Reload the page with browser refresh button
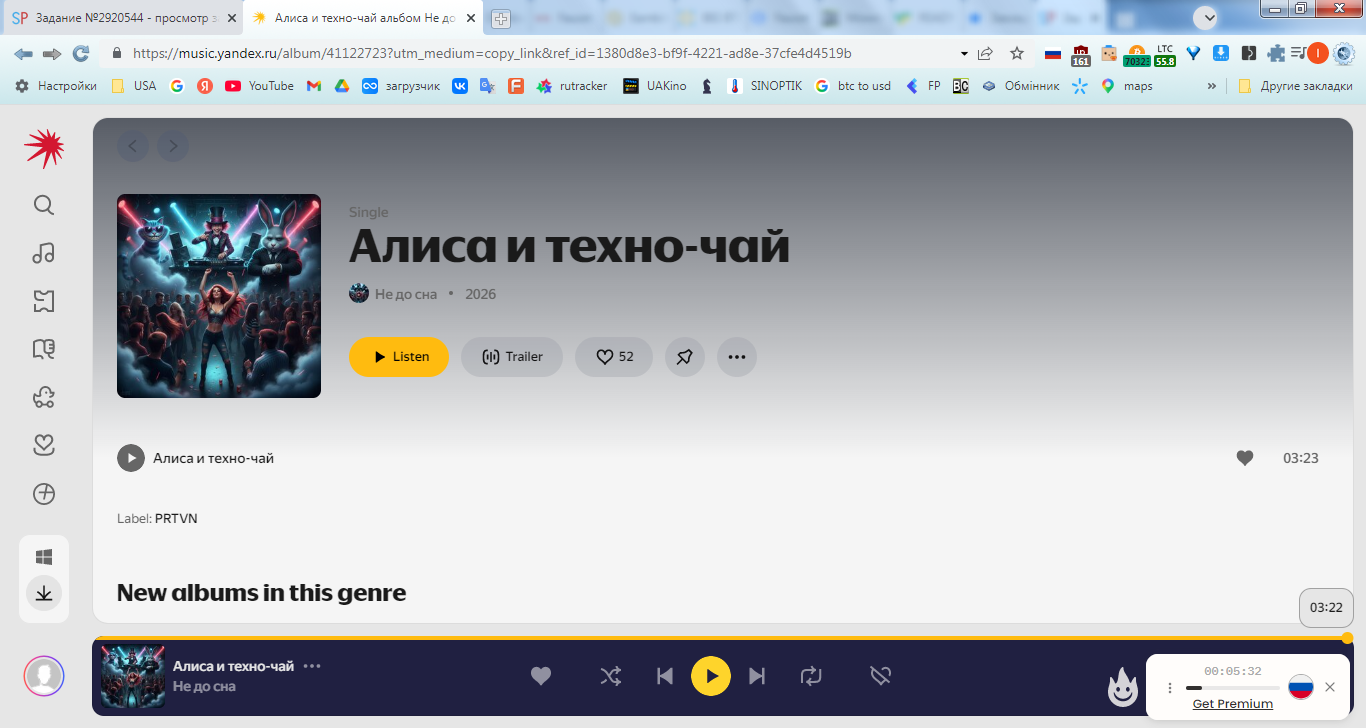1366x728 pixels. point(81,53)
